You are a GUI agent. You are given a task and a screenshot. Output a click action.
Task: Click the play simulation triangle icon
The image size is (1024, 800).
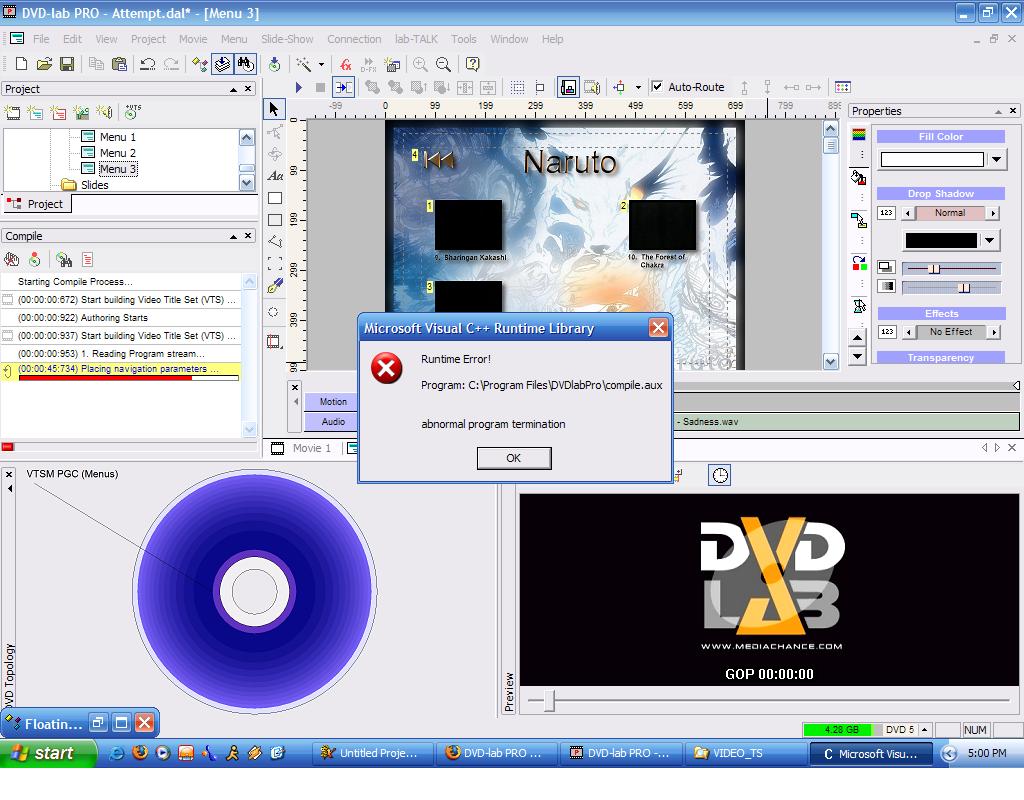pos(298,87)
